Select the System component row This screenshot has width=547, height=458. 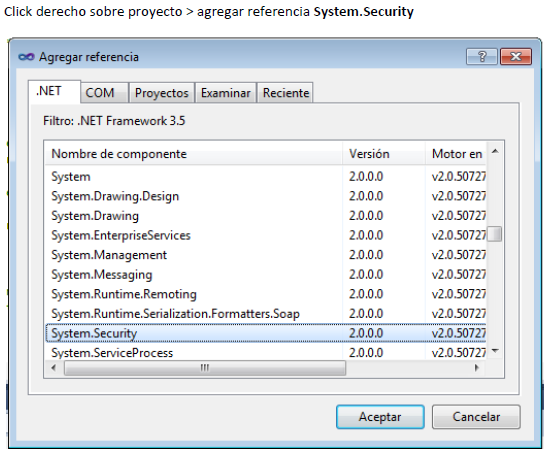pyautogui.click(x=265, y=177)
